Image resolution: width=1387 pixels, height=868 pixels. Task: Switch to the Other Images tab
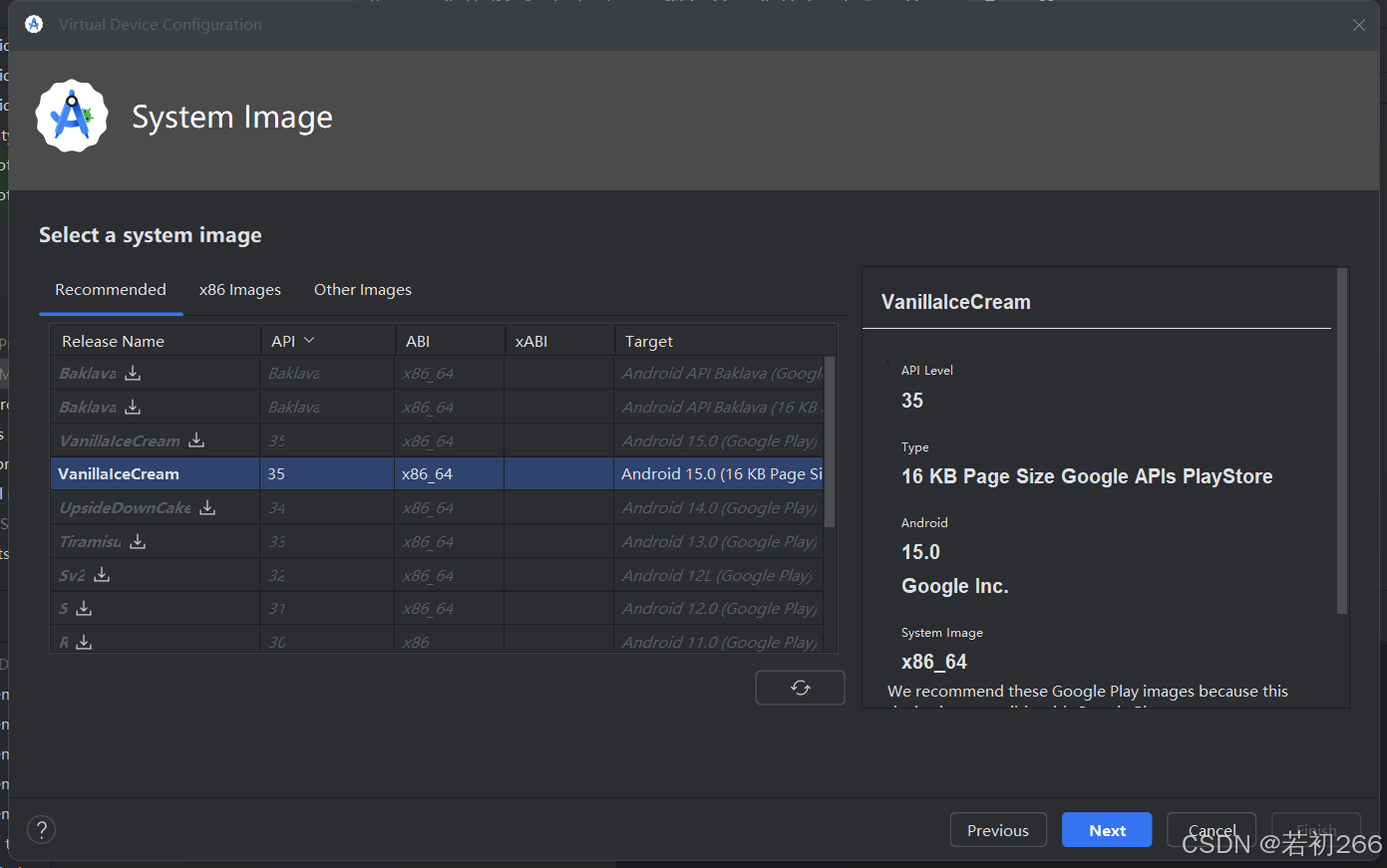[x=363, y=290]
